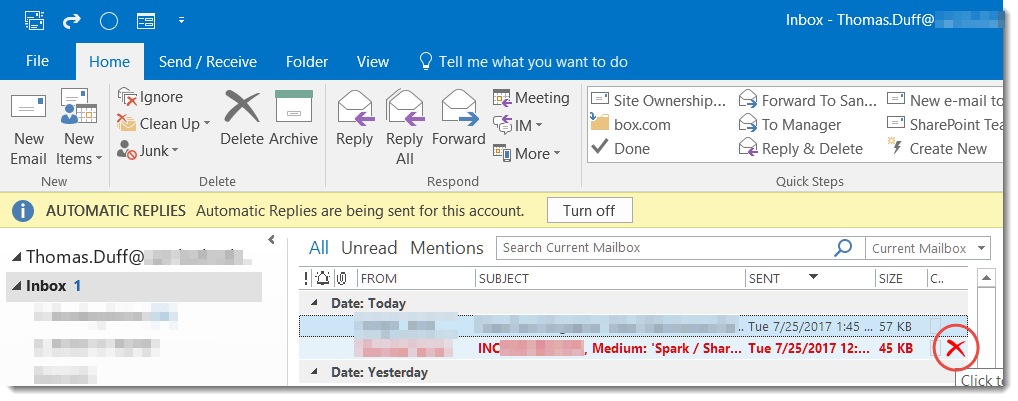Sort messages by SIZE column
This screenshot has height=401, width=1018.
[x=900, y=279]
